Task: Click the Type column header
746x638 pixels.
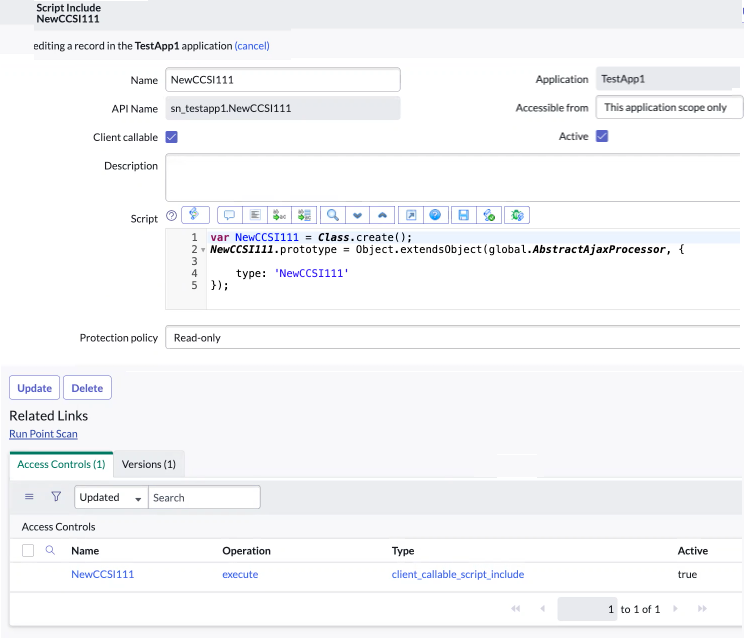Action: (403, 550)
